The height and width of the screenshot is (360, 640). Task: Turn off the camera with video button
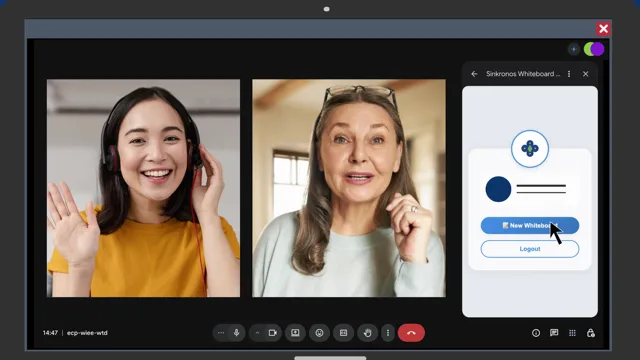pyautogui.click(x=273, y=333)
